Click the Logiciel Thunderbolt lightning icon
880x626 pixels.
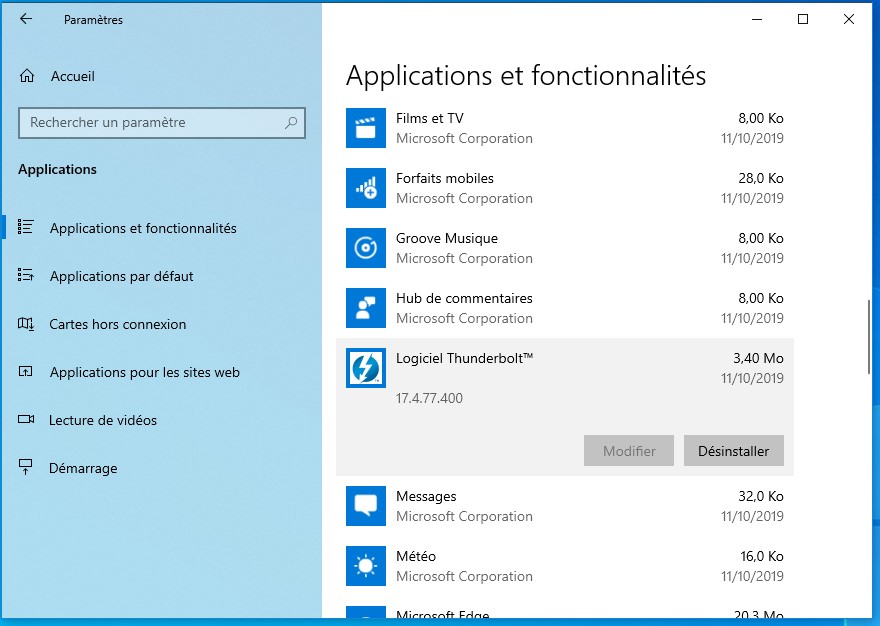click(365, 368)
